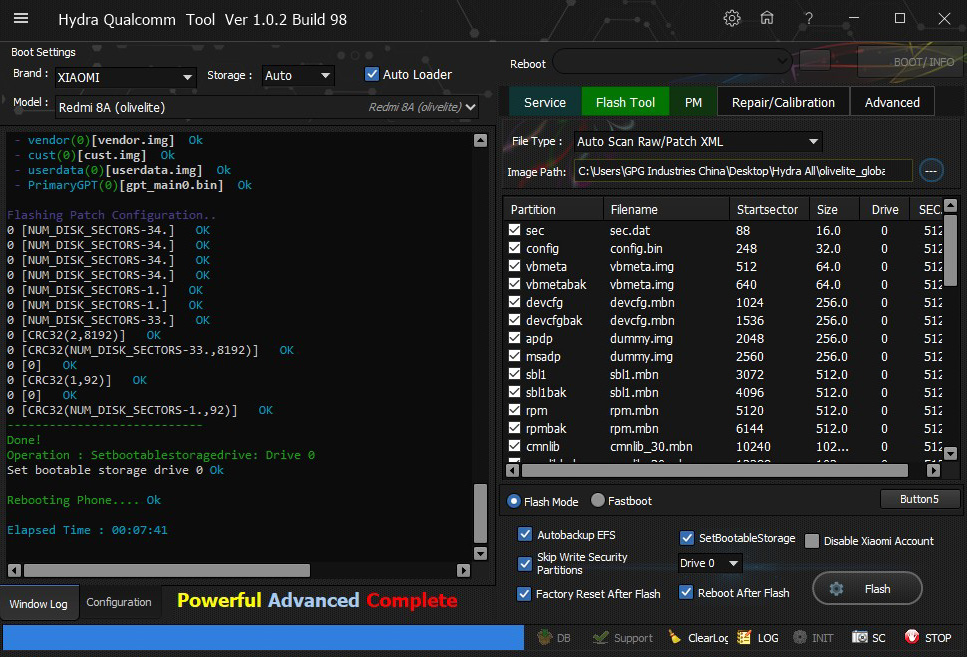Open File Type dropdown Auto Scan Raw/Patch XML
Screen dimensions: 967x657
tap(697, 141)
